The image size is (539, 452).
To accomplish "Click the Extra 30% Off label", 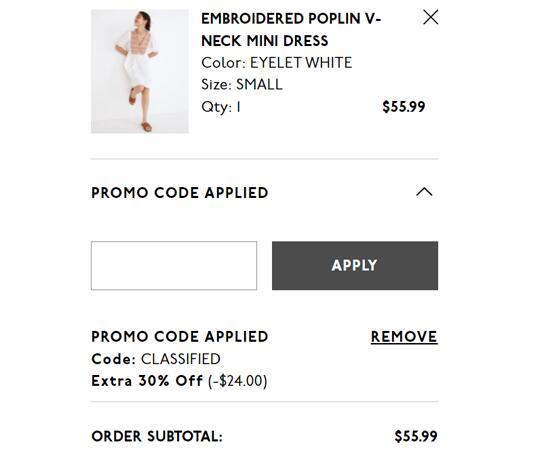I will (x=147, y=381).
